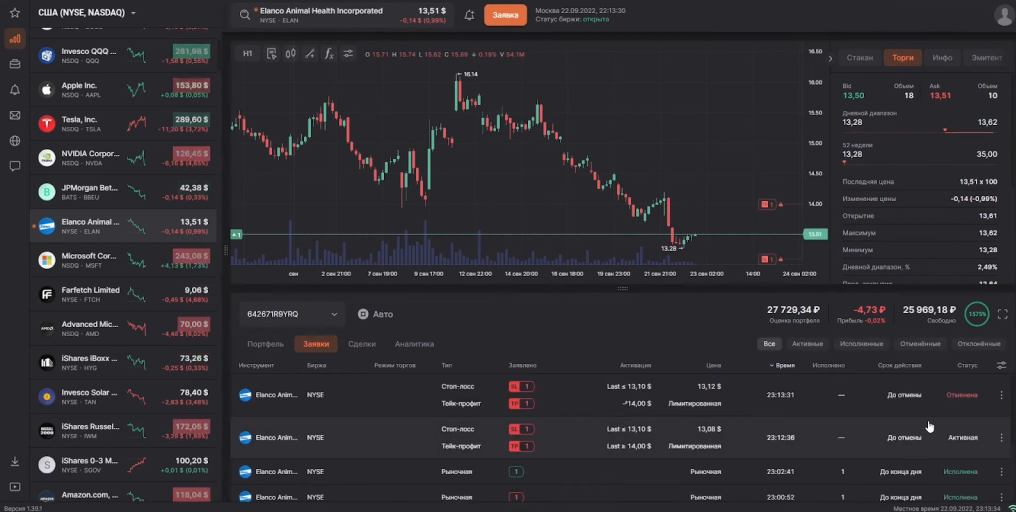The height and width of the screenshot is (512, 1016).
Task: Set a price alert via header bell
Action: click(469, 15)
